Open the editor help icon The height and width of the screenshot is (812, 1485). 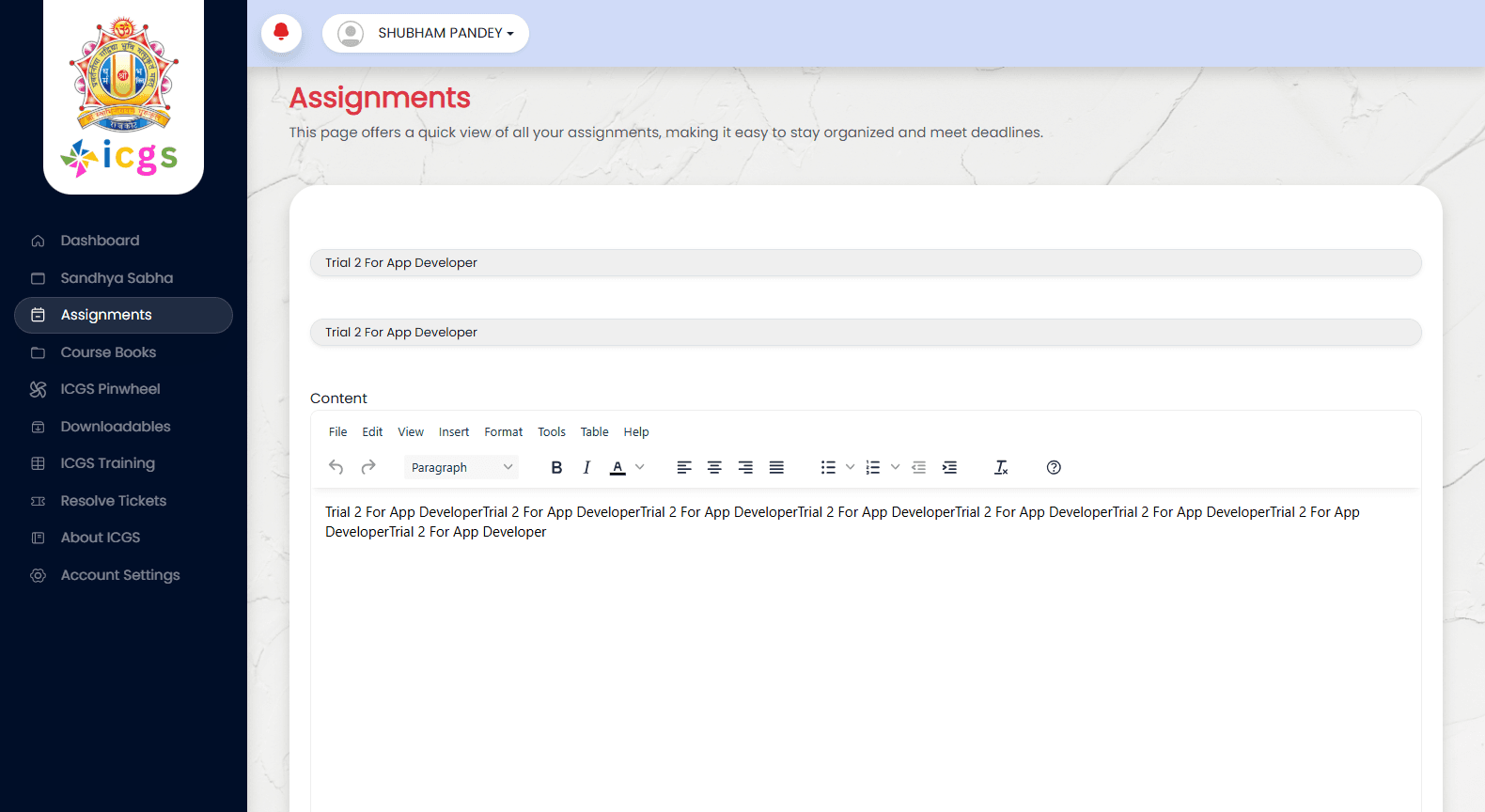[1054, 467]
